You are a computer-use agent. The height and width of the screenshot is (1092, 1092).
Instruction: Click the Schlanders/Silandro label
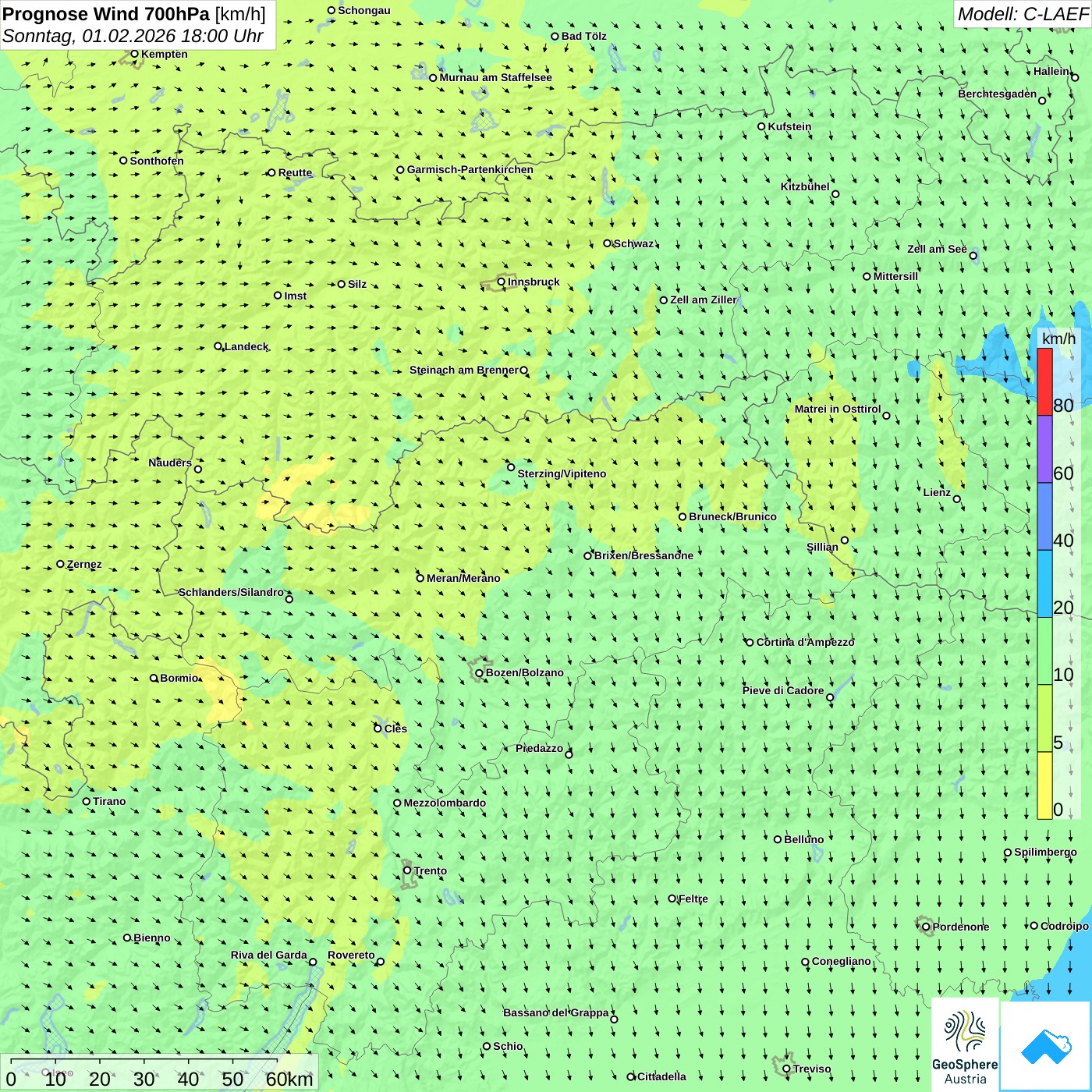coord(232,592)
